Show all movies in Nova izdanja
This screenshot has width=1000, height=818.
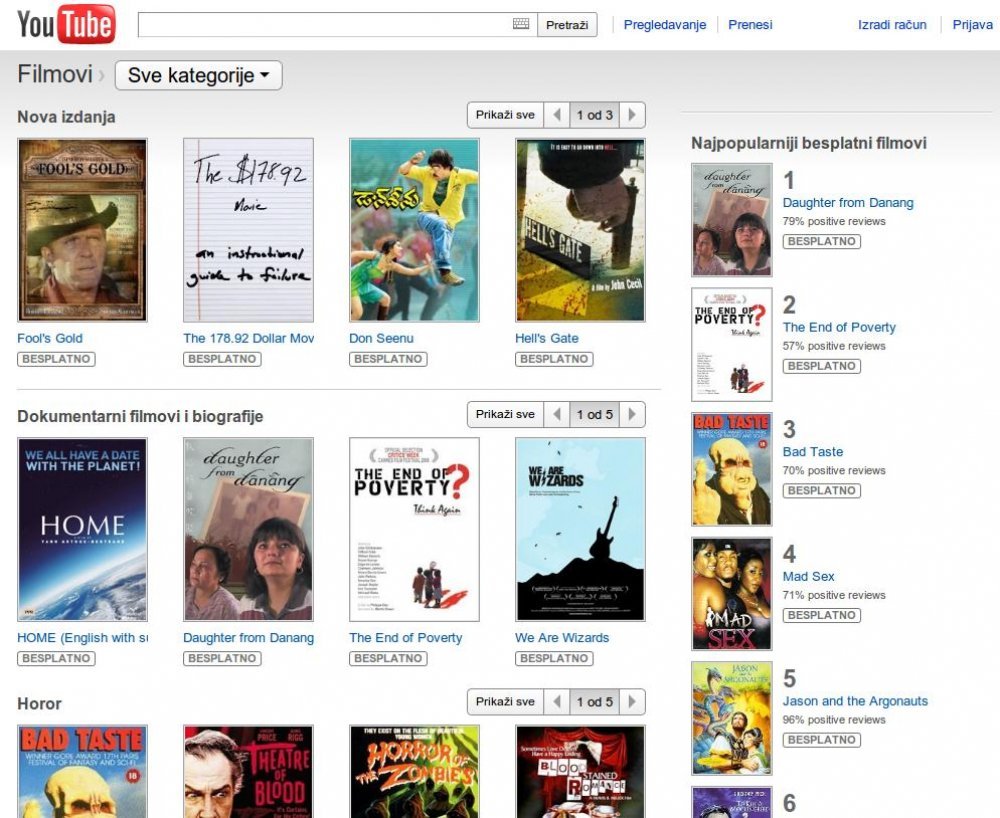click(505, 115)
